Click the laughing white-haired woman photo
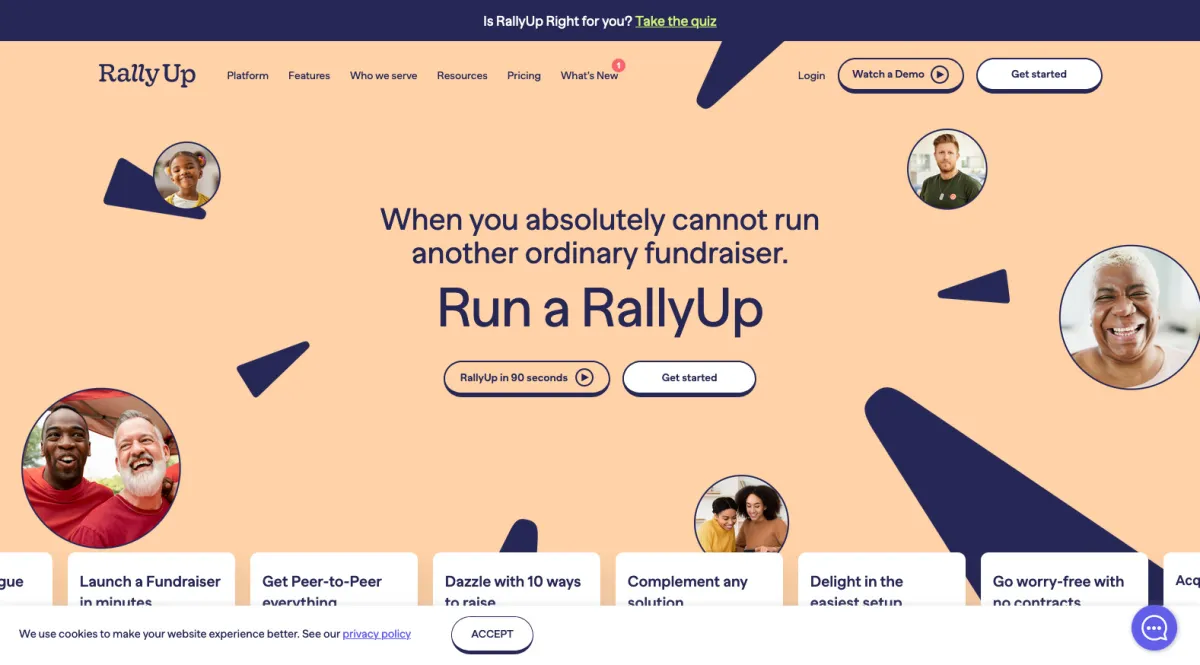The width and height of the screenshot is (1200, 665). [x=1130, y=317]
